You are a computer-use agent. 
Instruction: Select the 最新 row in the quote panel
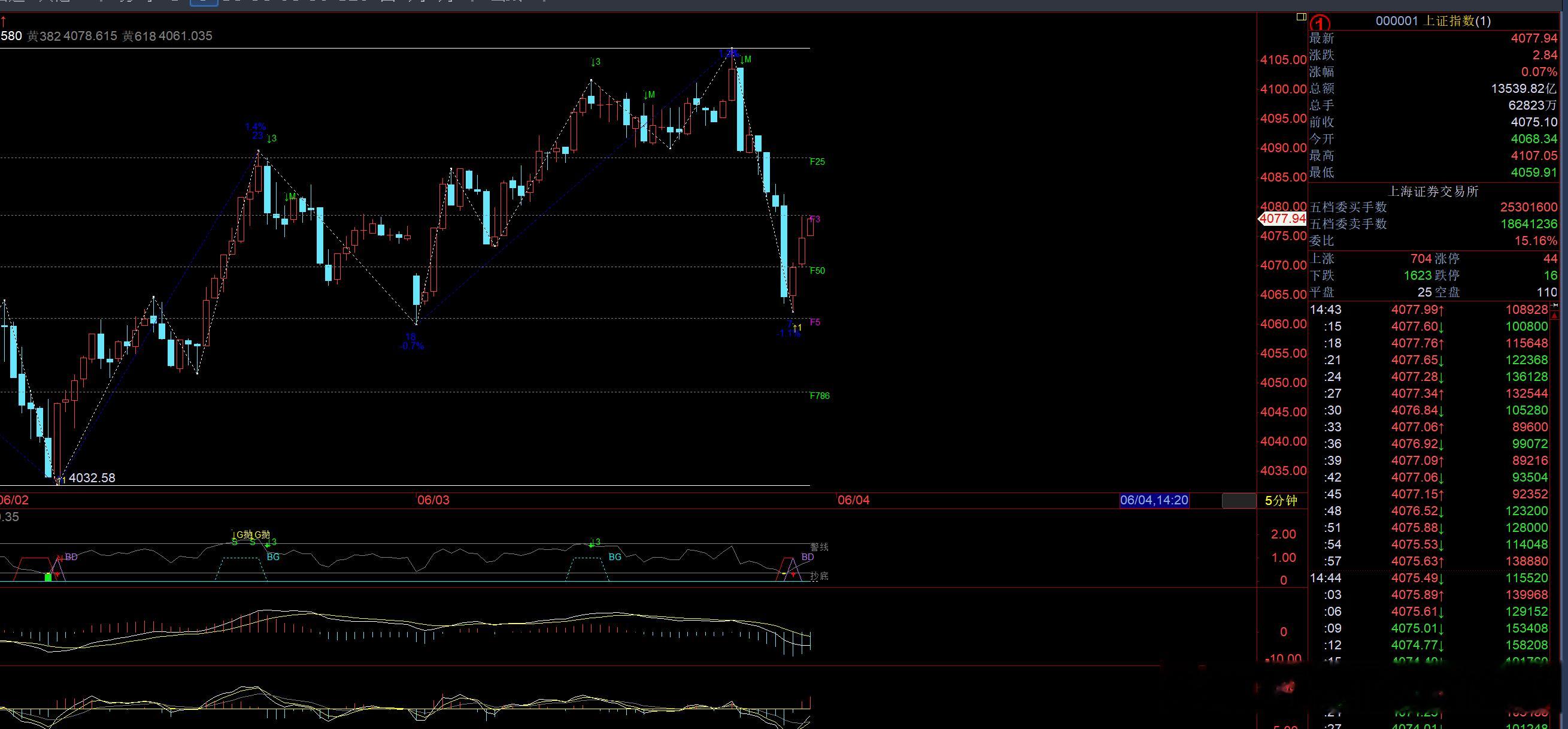pos(1433,38)
